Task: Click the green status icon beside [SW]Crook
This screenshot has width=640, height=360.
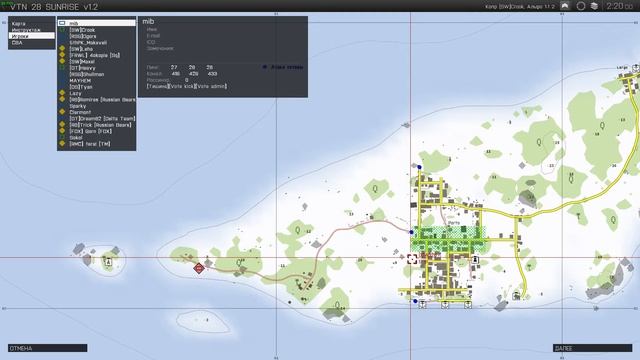Action: point(62,30)
